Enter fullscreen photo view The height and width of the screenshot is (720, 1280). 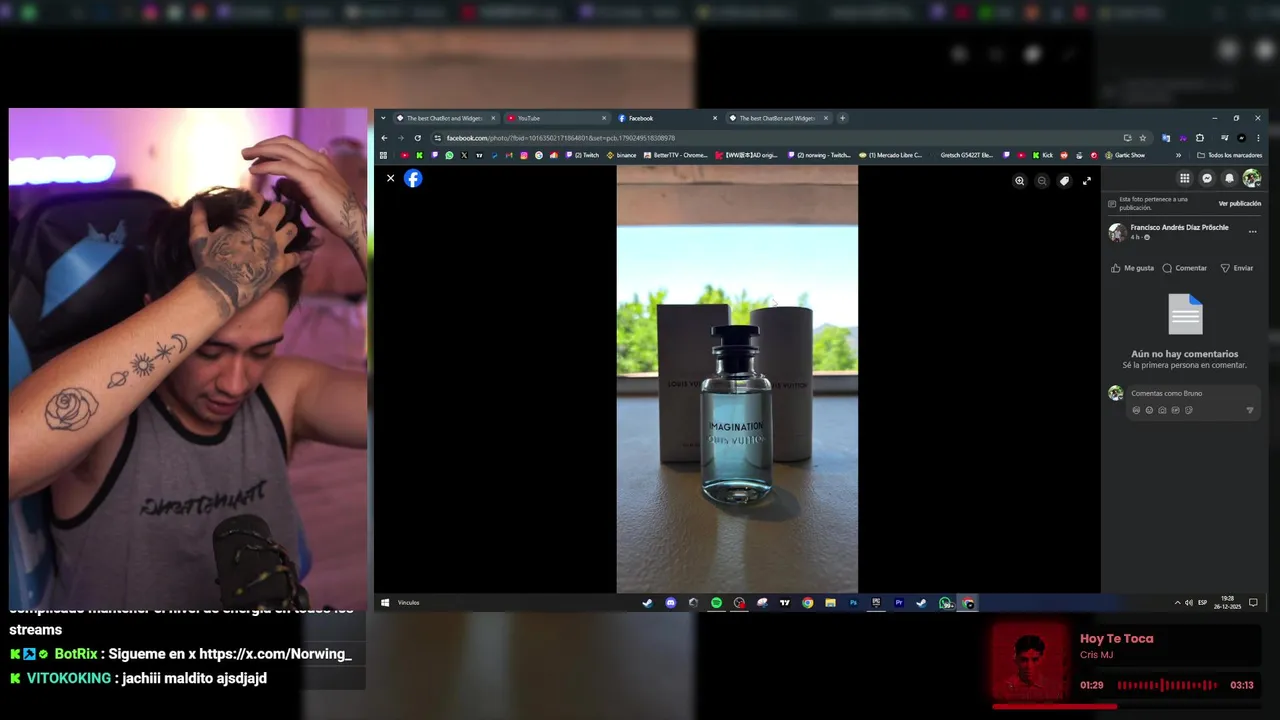[x=1087, y=181]
